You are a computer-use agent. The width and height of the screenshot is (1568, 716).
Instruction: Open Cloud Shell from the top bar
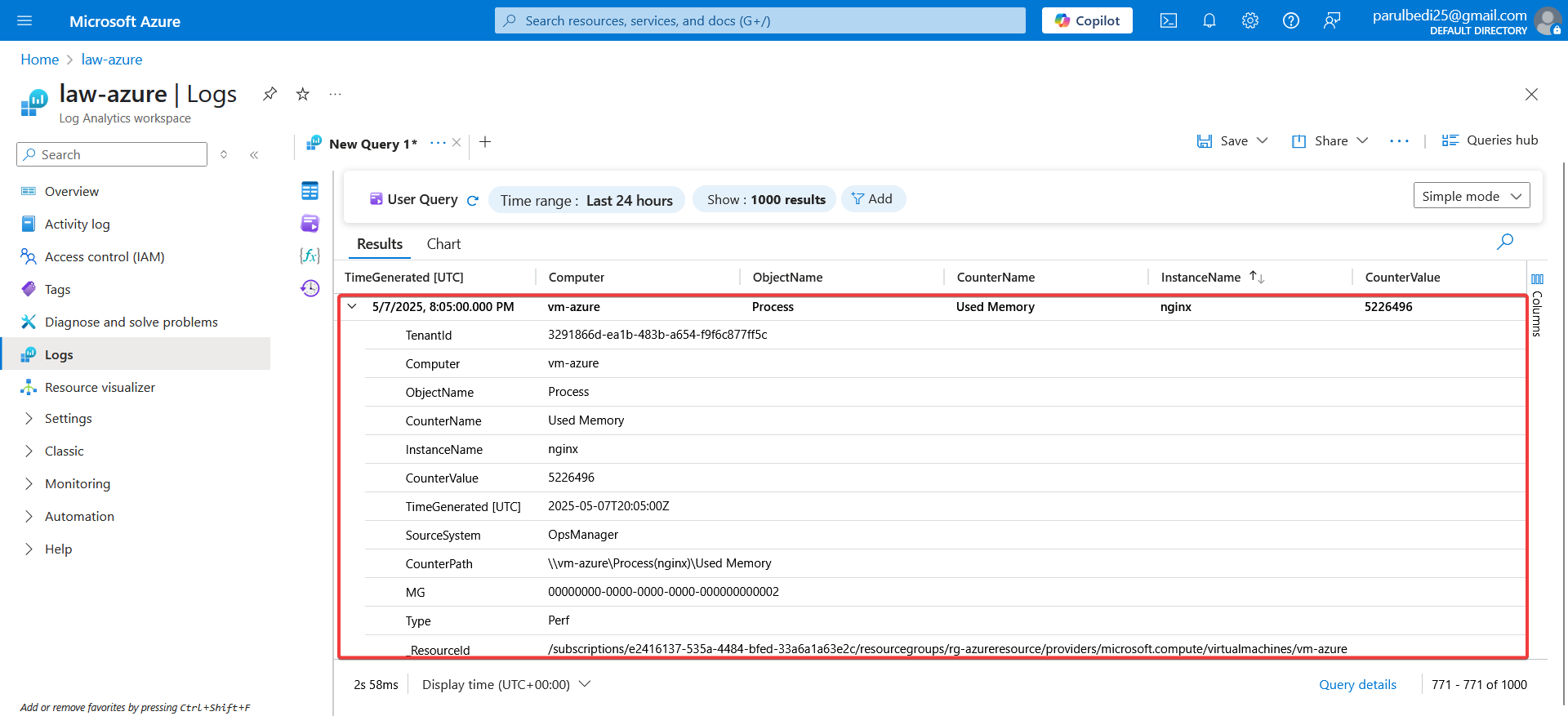pyautogui.click(x=1169, y=20)
